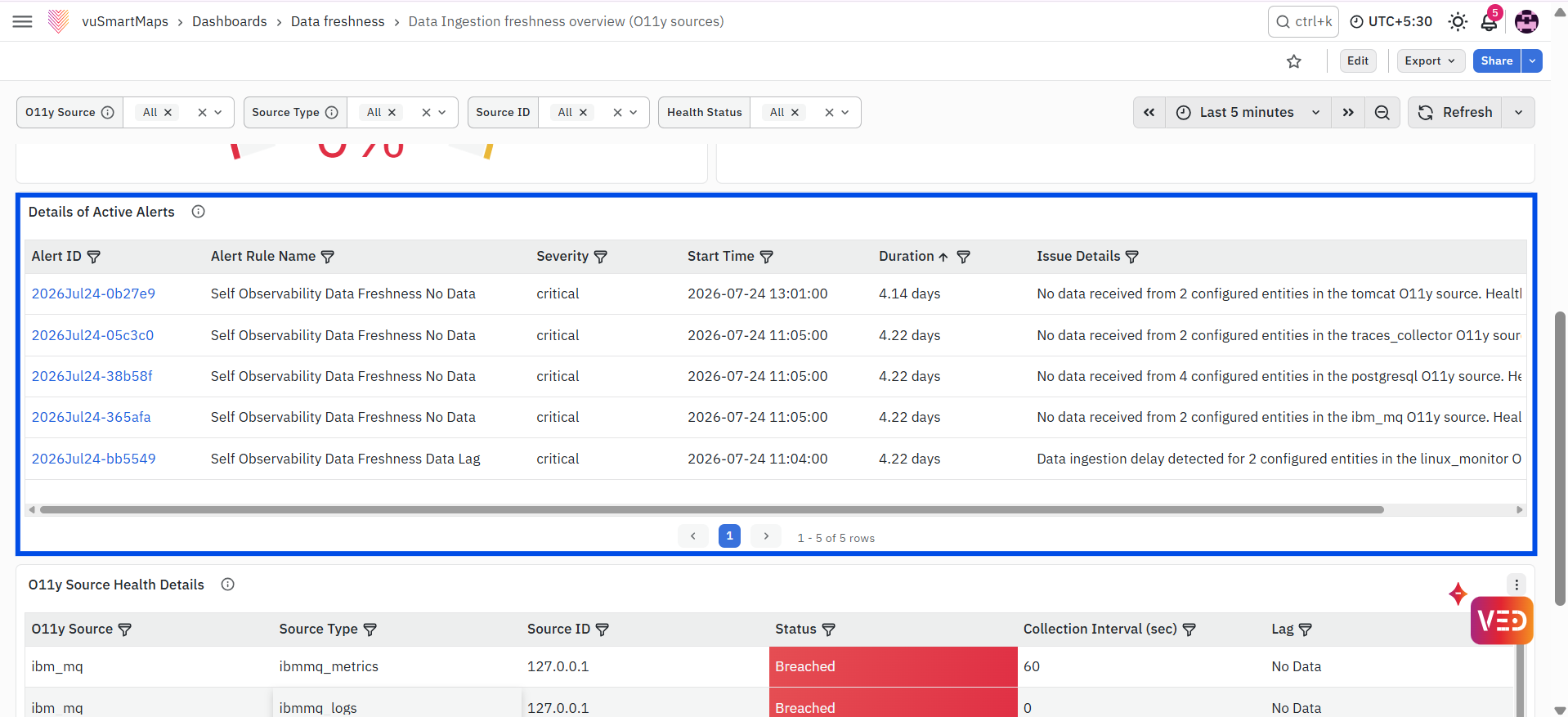Remove the All tag from Source Type
The image size is (1568, 717).
pos(392,112)
